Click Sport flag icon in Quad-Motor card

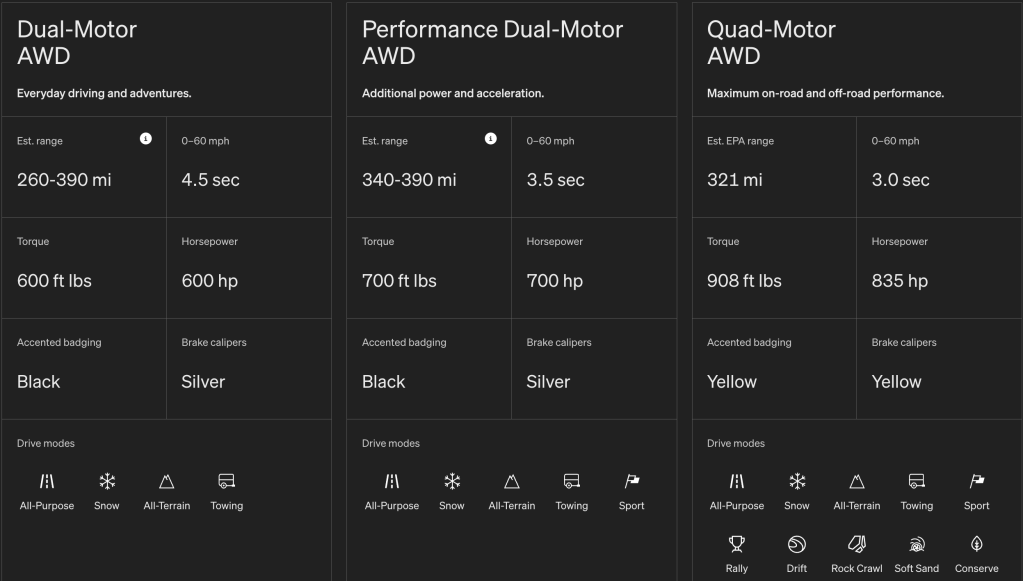(x=977, y=481)
